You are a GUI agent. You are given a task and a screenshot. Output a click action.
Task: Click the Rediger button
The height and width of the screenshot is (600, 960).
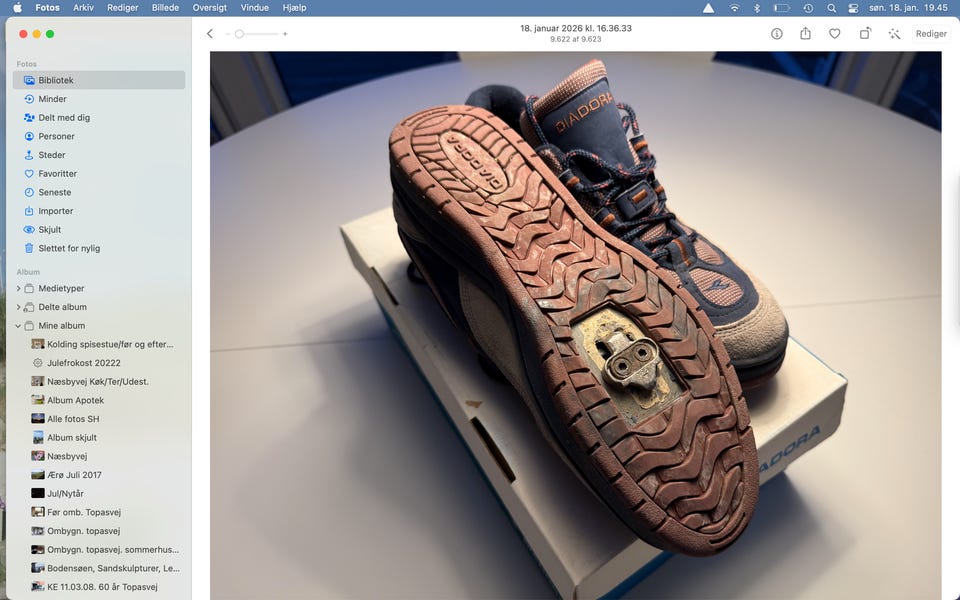pyautogui.click(x=931, y=34)
